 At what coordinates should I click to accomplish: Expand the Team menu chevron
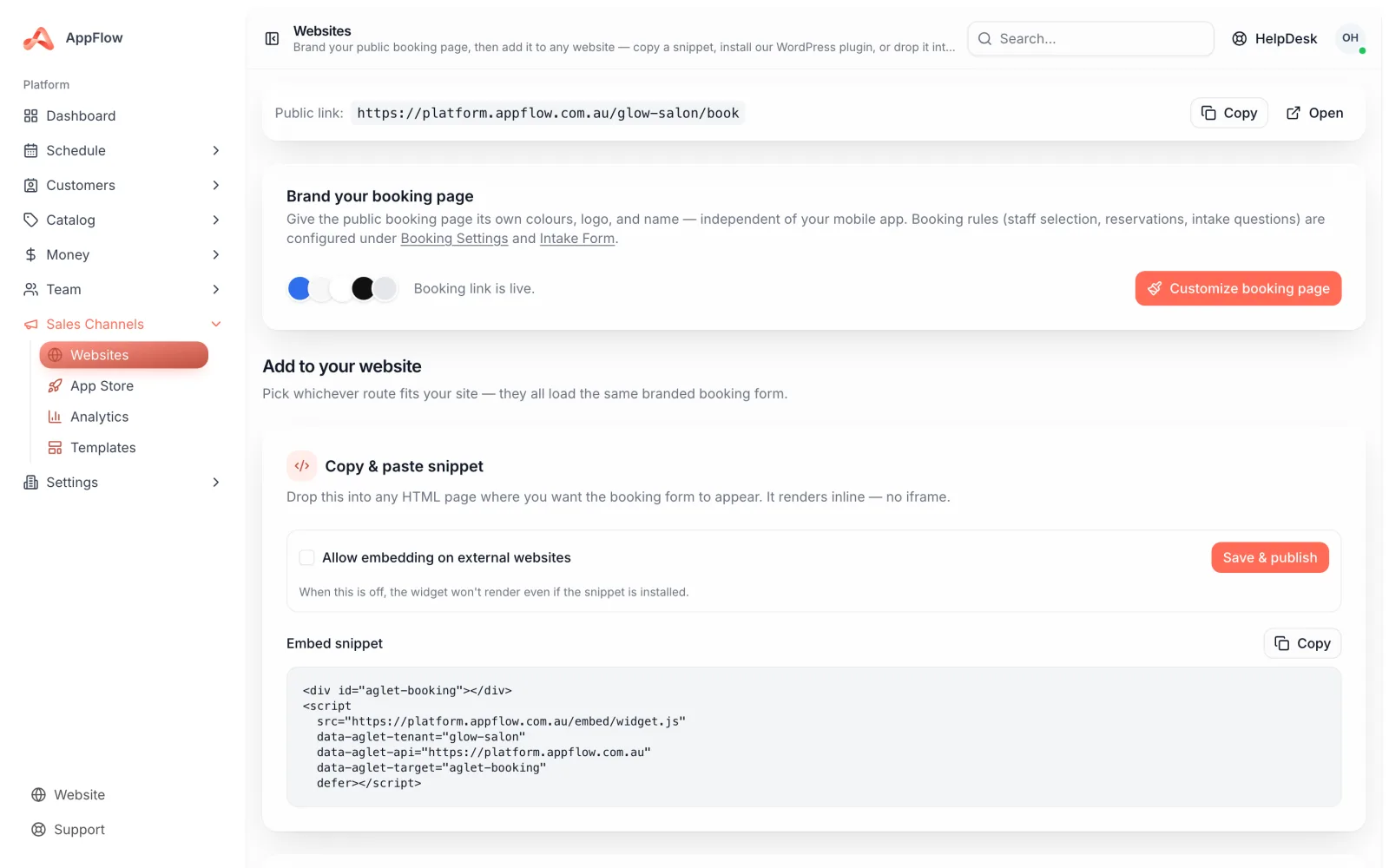tap(216, 289)
